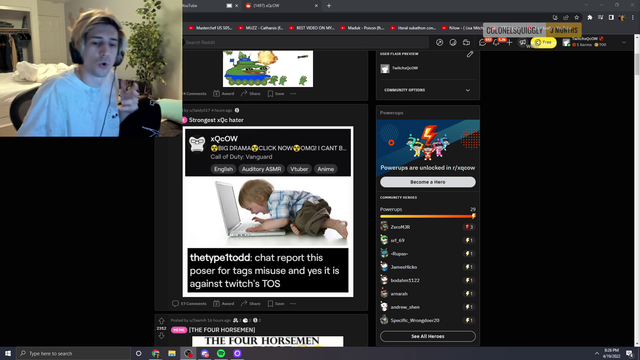
Task: Click the page vertical scrollbar
Action: coord(637,191)
